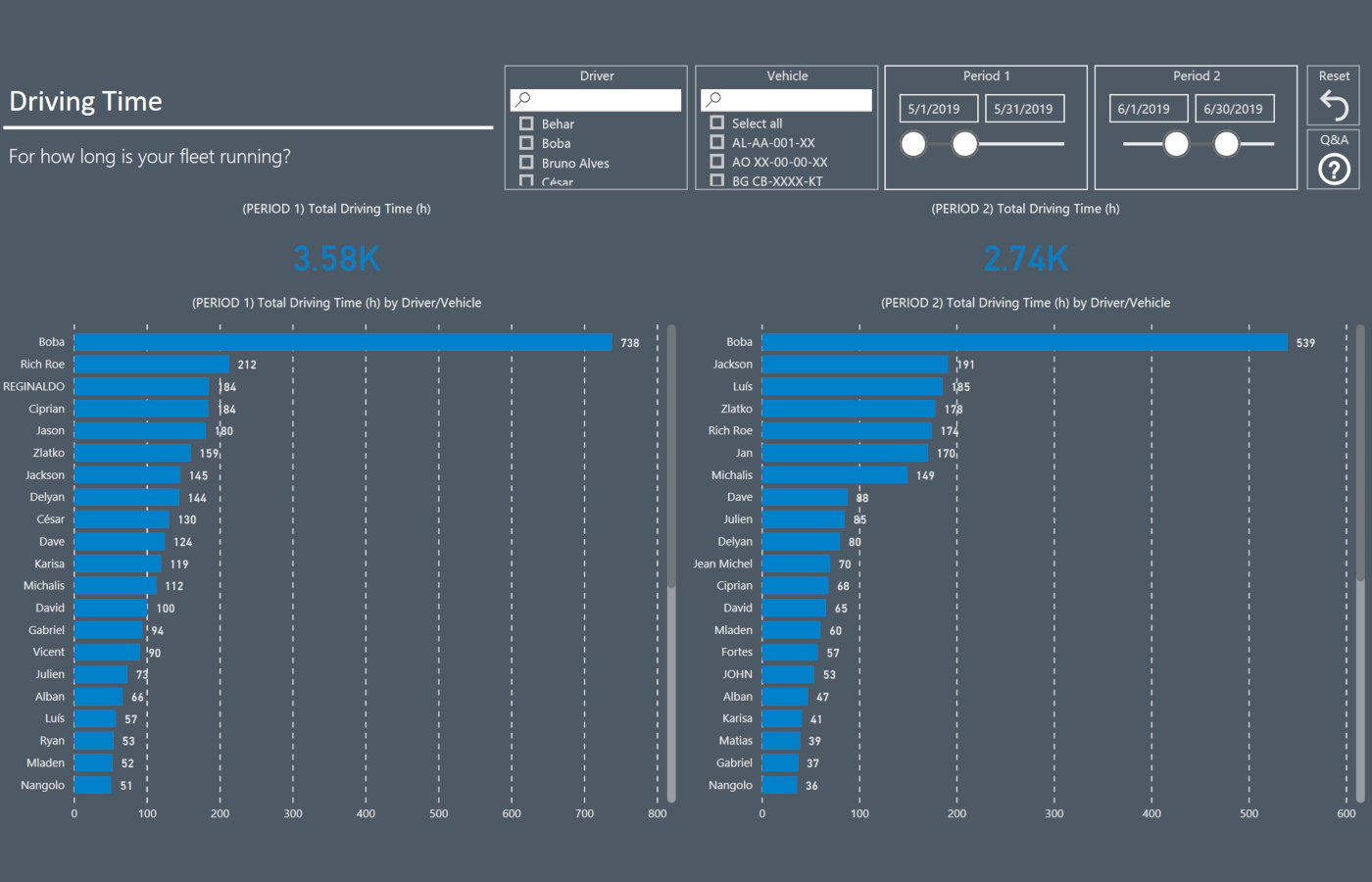The image size is (1372, 882).
Task: Click the Period 1 chart scrollbar
Action: pyautogui.click(x=671, y=456)
